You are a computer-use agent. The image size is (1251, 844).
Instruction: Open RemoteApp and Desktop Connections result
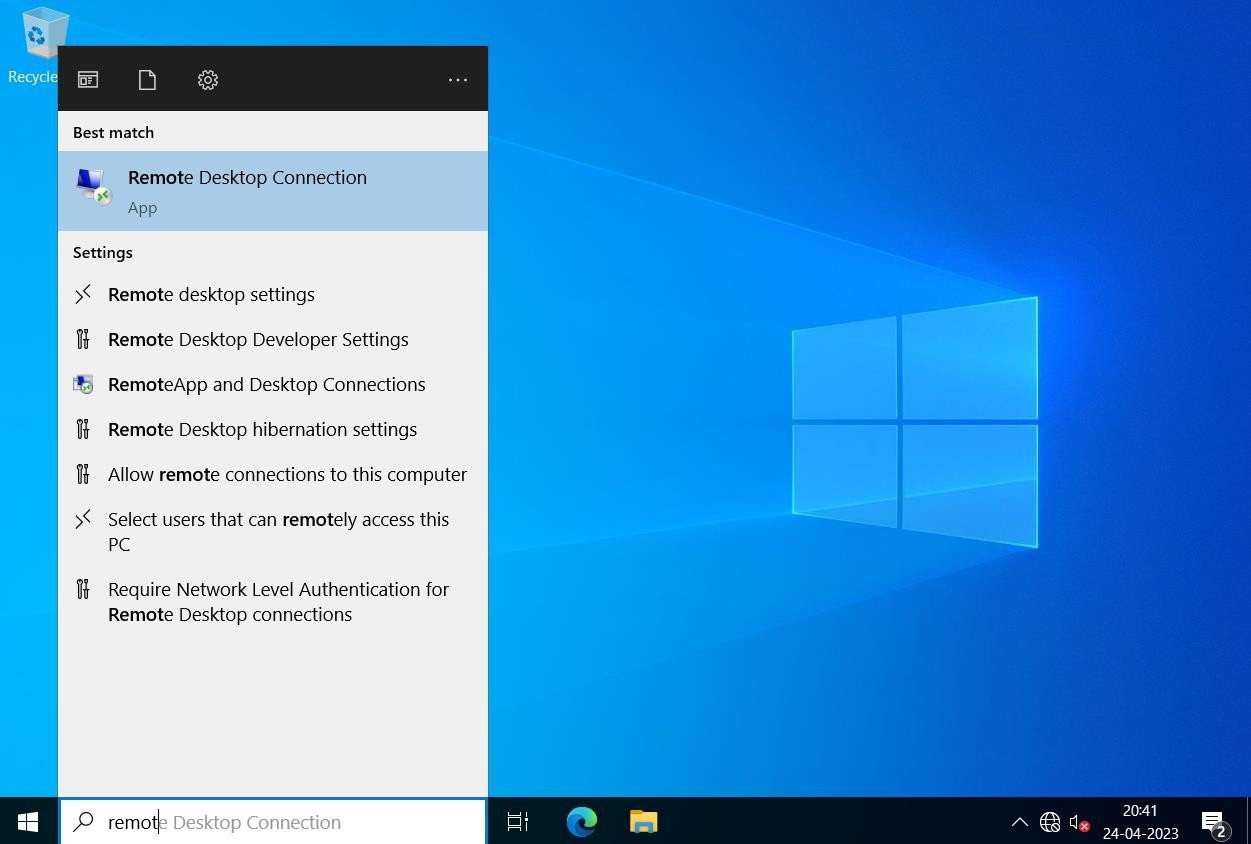pos(273,384)
